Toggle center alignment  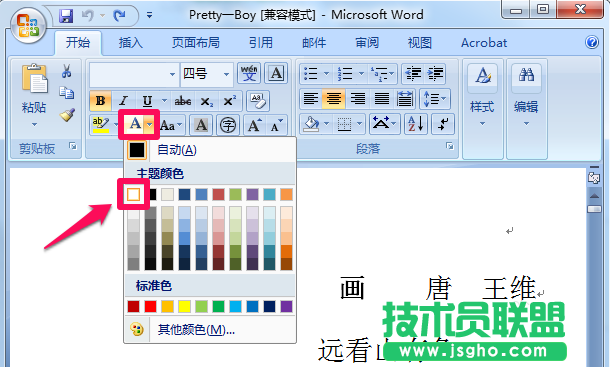coord(333,99)
